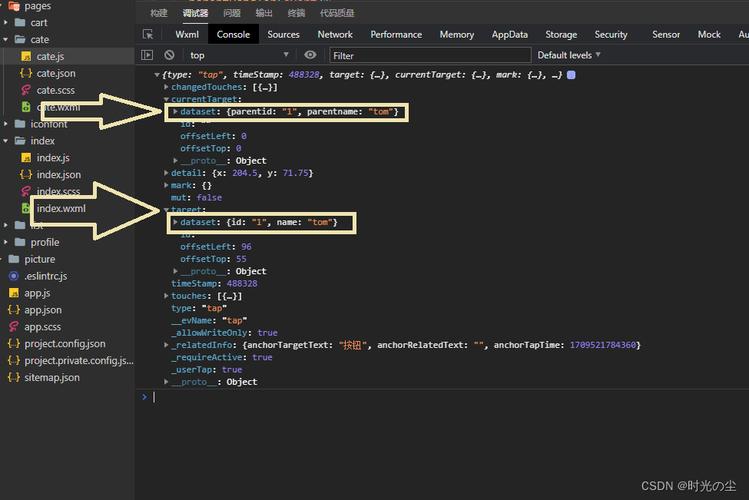Expand the last __proto__ Object entry
The image size is (749, 500).
(166, 382)
